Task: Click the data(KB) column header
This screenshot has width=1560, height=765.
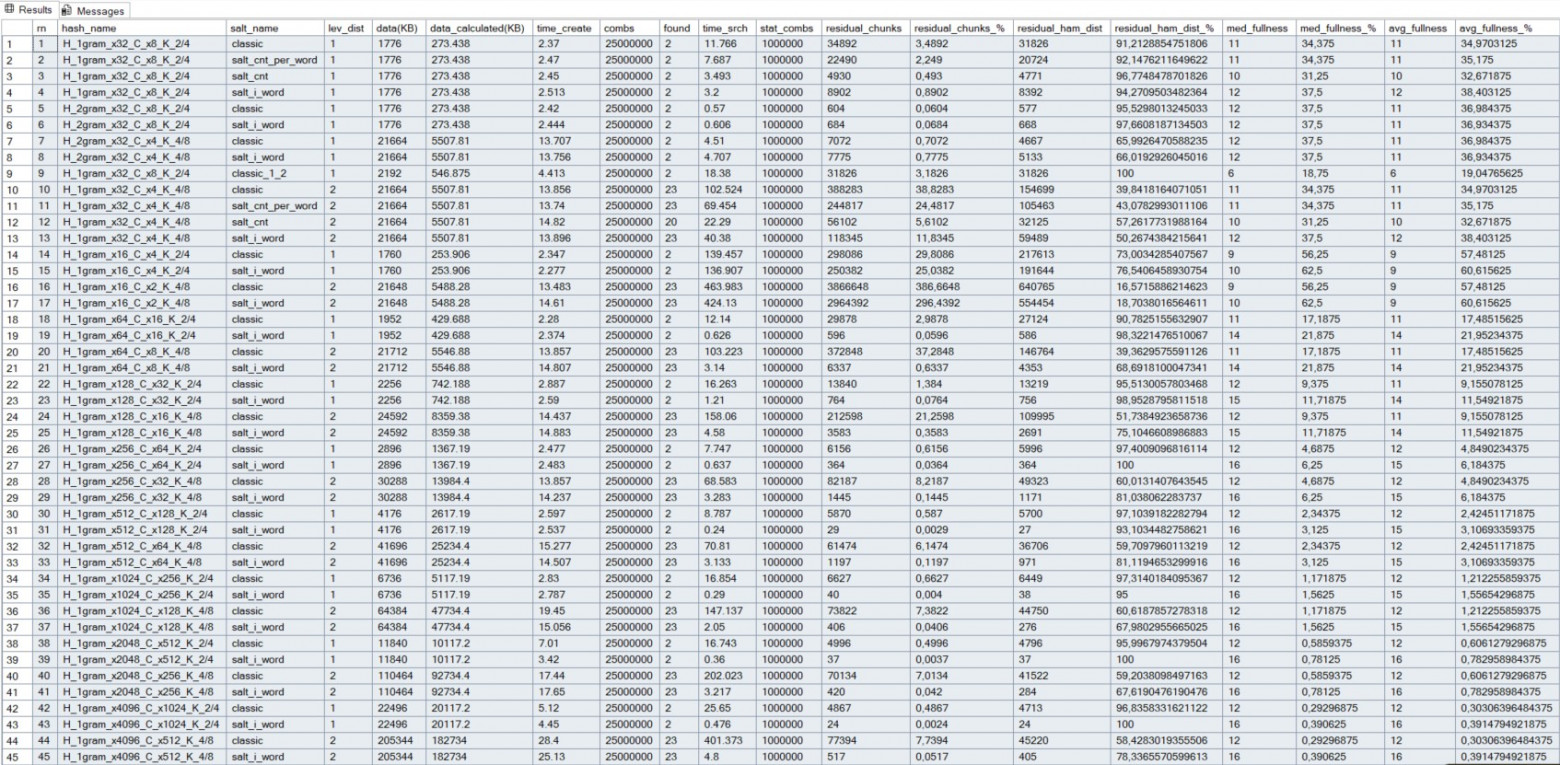Action: coord(397,28)
